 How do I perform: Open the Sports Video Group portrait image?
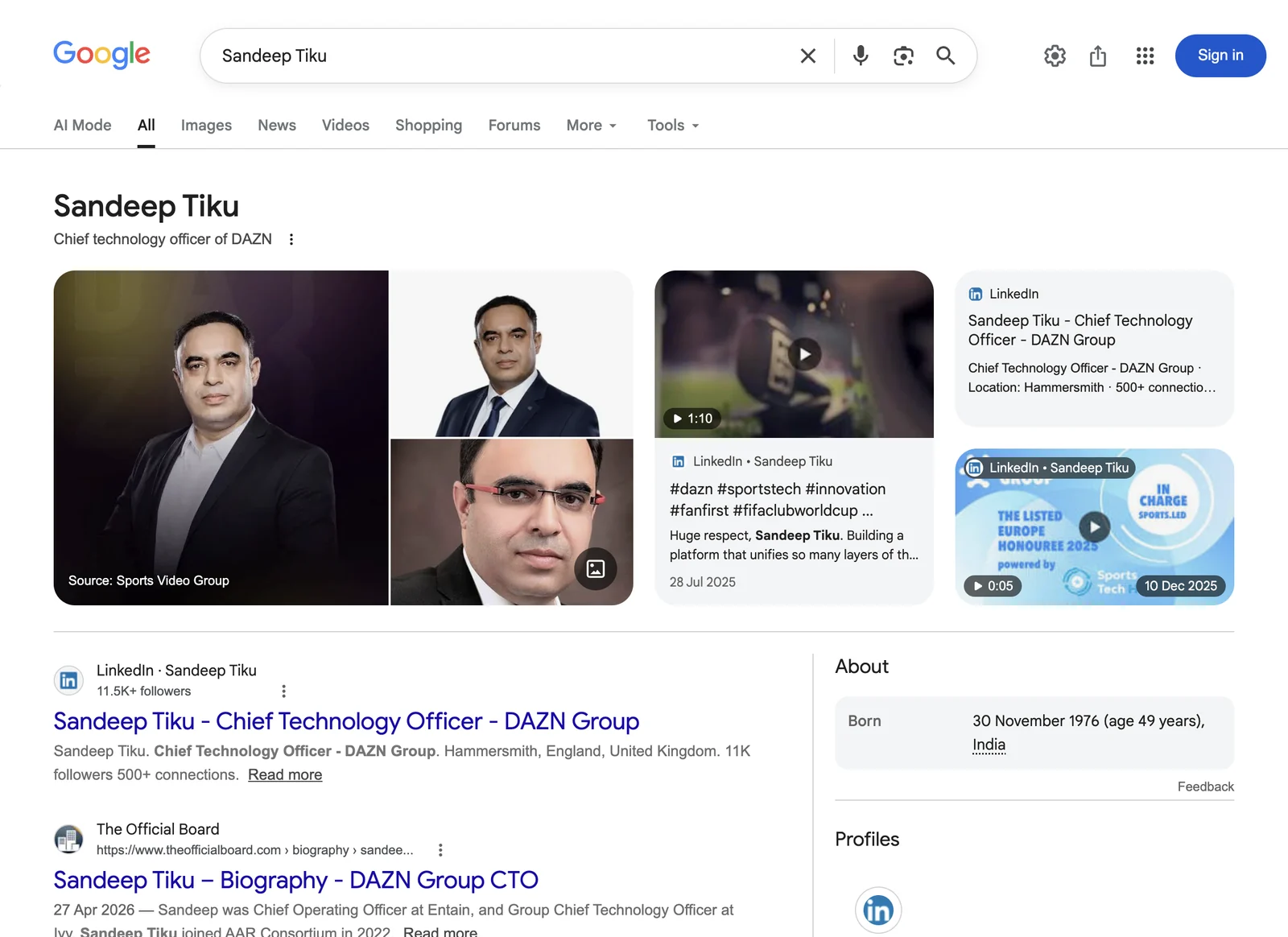point(221,438)
